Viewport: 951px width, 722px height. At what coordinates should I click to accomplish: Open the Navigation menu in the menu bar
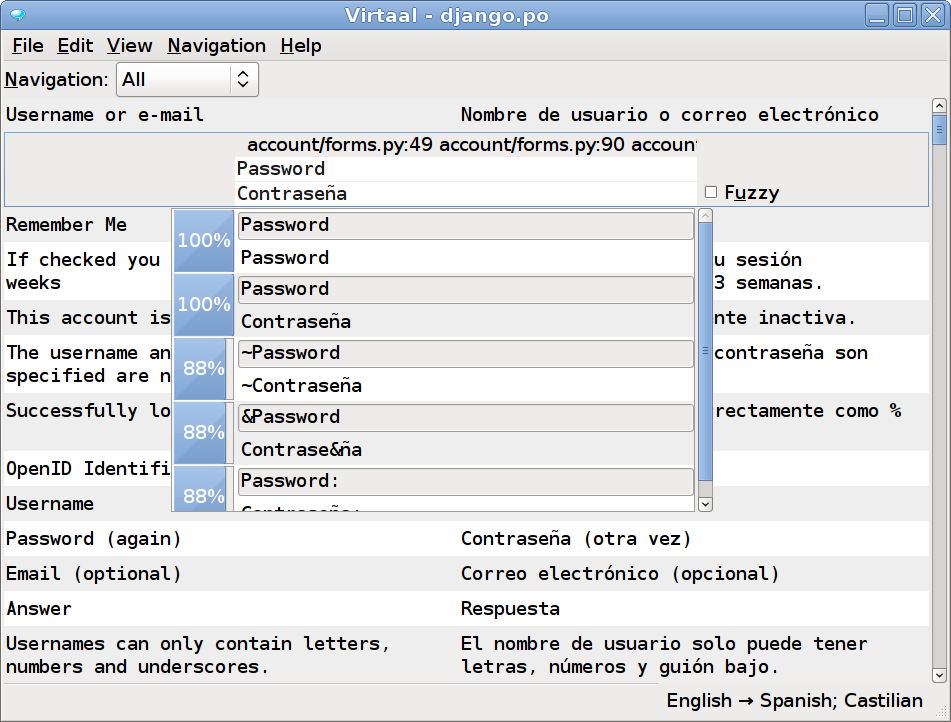point(216,46)
